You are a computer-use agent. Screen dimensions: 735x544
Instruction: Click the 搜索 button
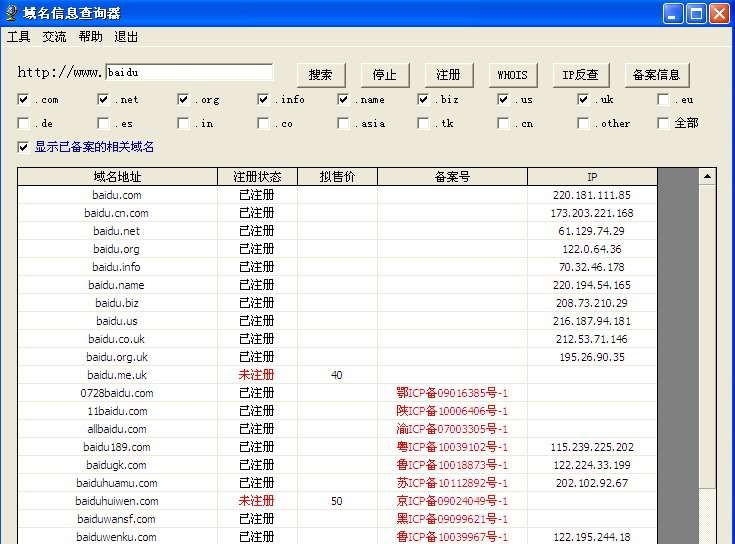coord(321,75)
